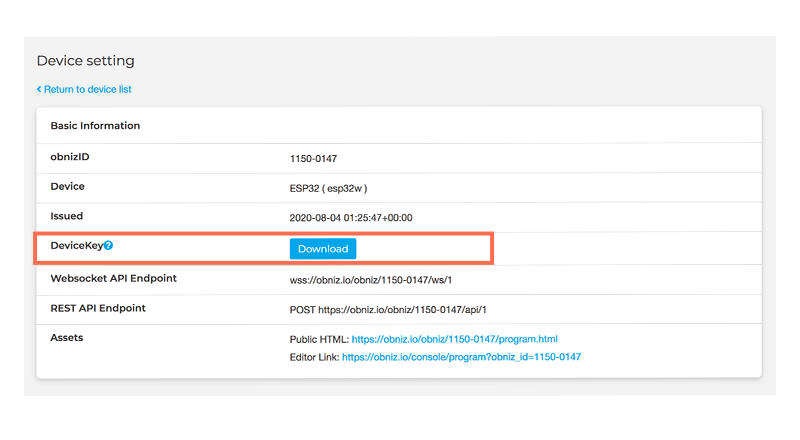This screenshot has height=440, width=800.
Task: Click the Assets row label
Action: [x=67, y=337]
